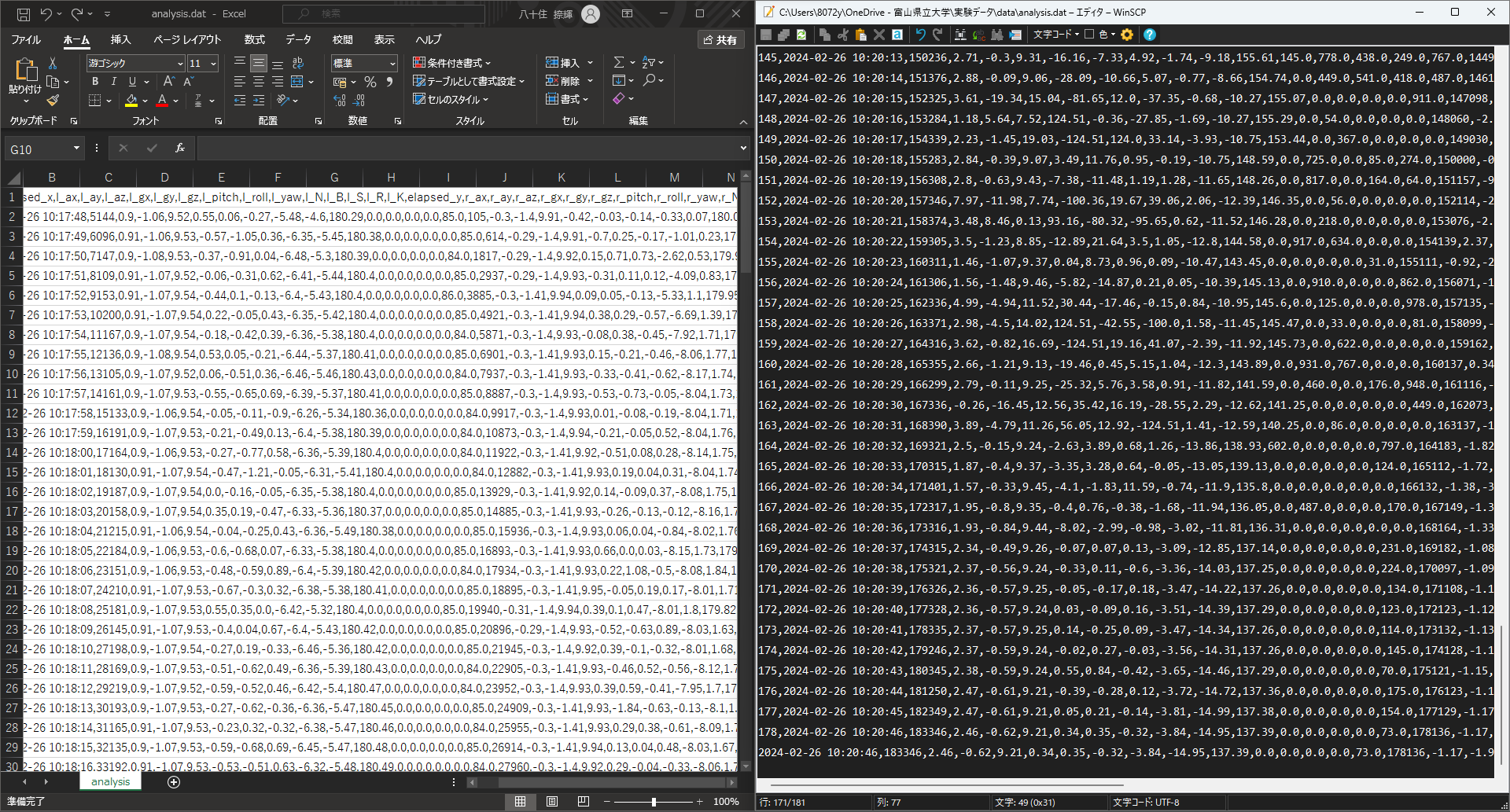Toggle Underline formatting in the ribbon
1510x812 pixels.
point(132,81)
